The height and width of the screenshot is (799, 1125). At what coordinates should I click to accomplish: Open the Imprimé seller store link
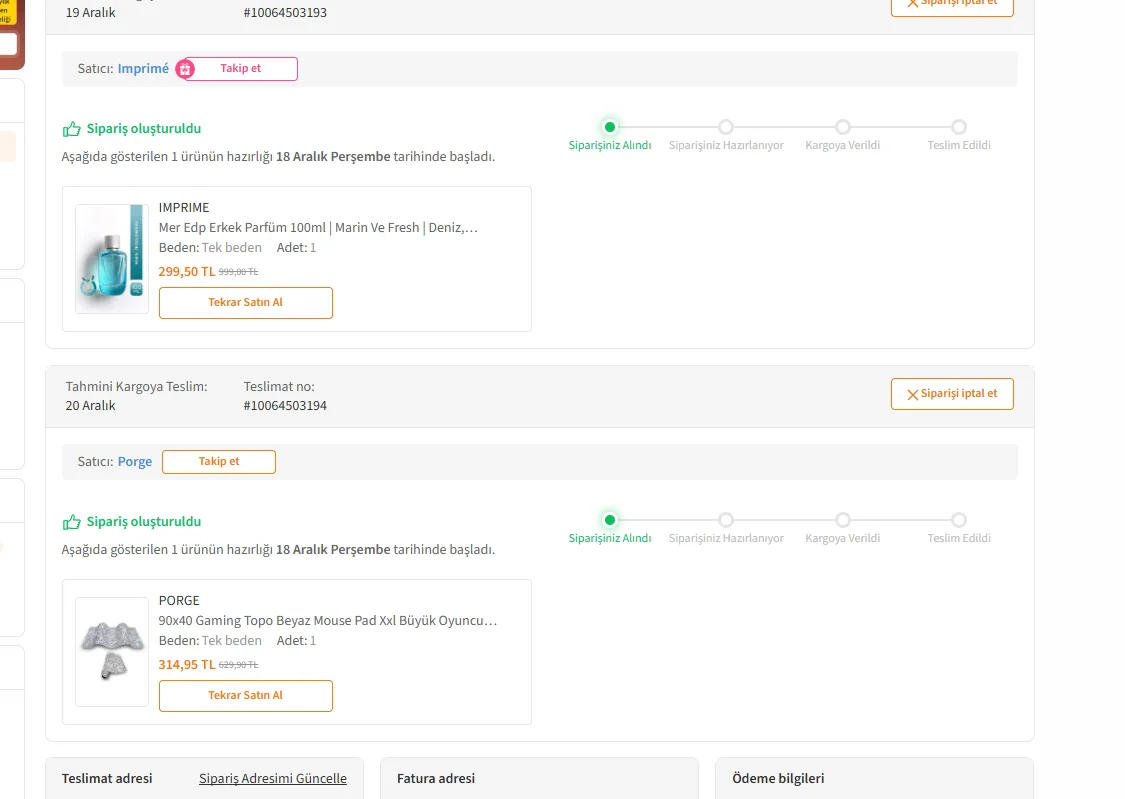coord(143,69)
